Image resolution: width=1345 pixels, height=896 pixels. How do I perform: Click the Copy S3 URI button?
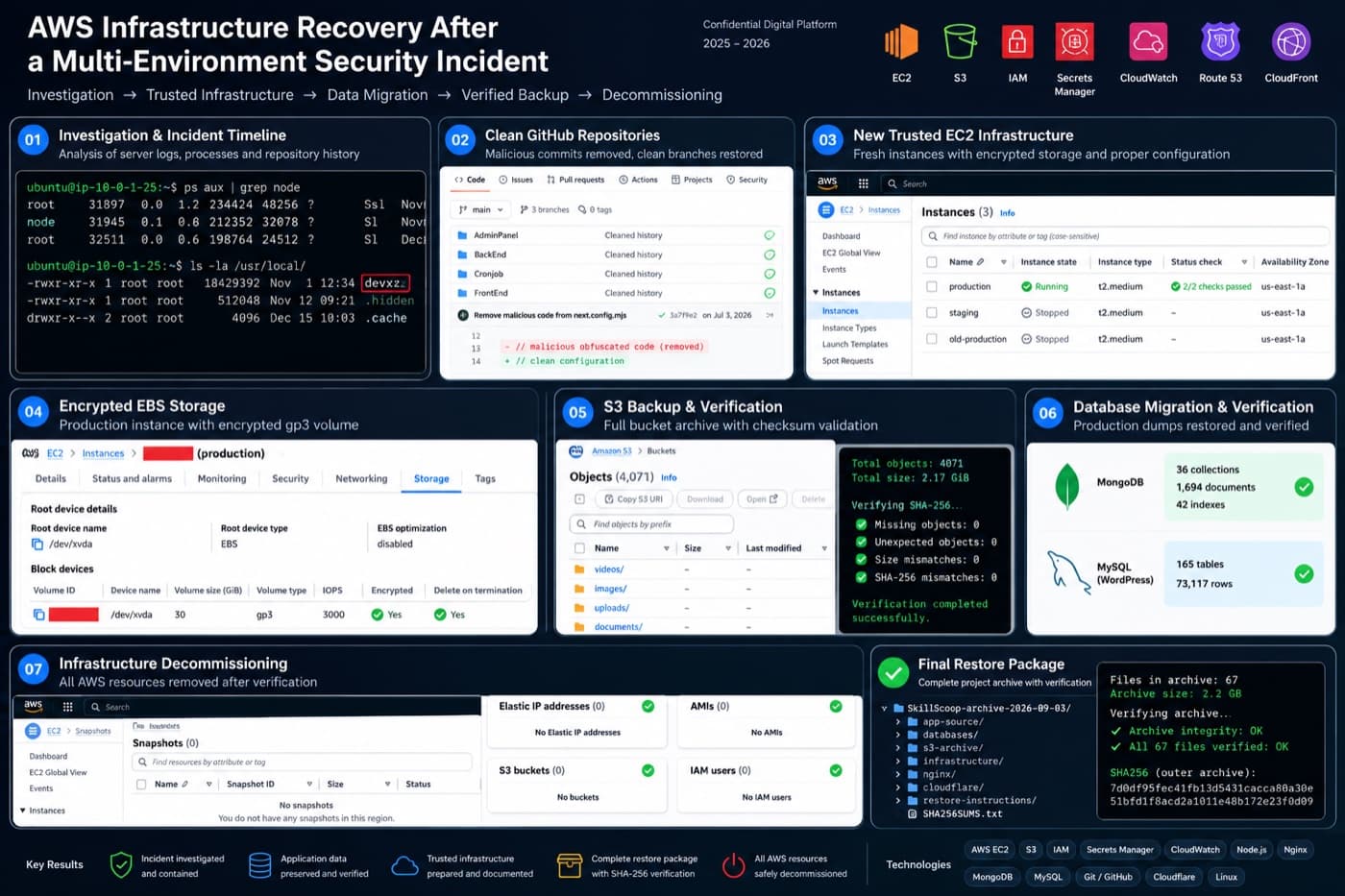click(634, 499)
